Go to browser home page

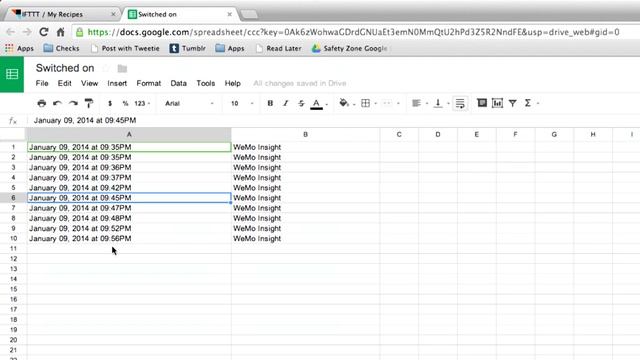[x=60, y=32]
